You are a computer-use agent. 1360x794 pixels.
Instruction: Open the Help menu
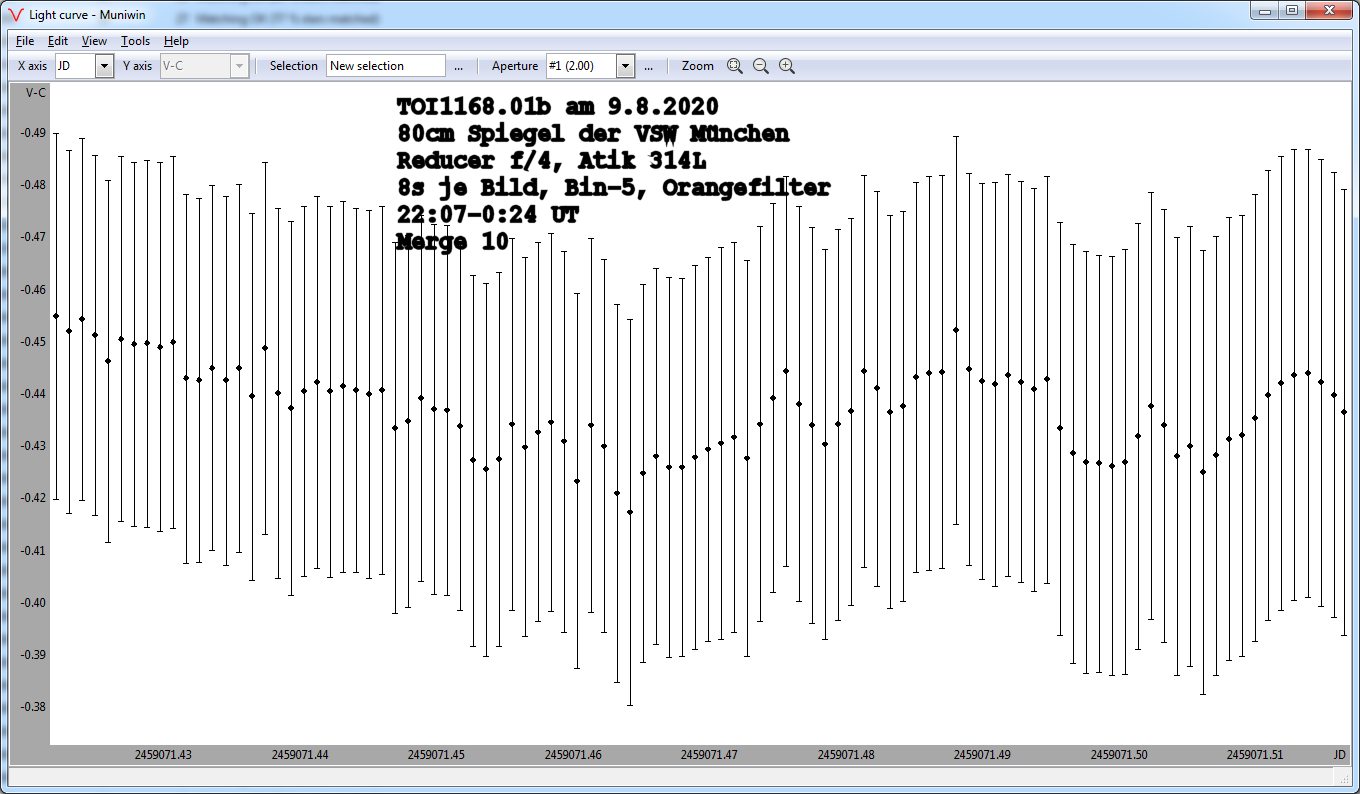click(176, 41)
